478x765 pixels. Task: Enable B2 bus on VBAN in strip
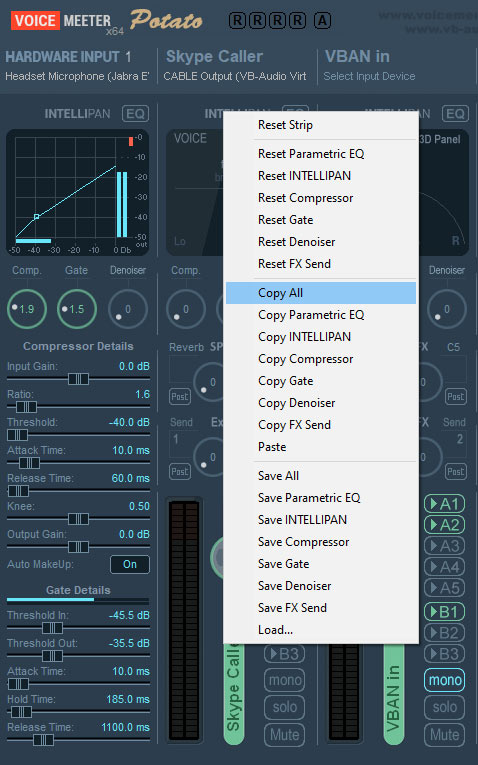[445, 633]
